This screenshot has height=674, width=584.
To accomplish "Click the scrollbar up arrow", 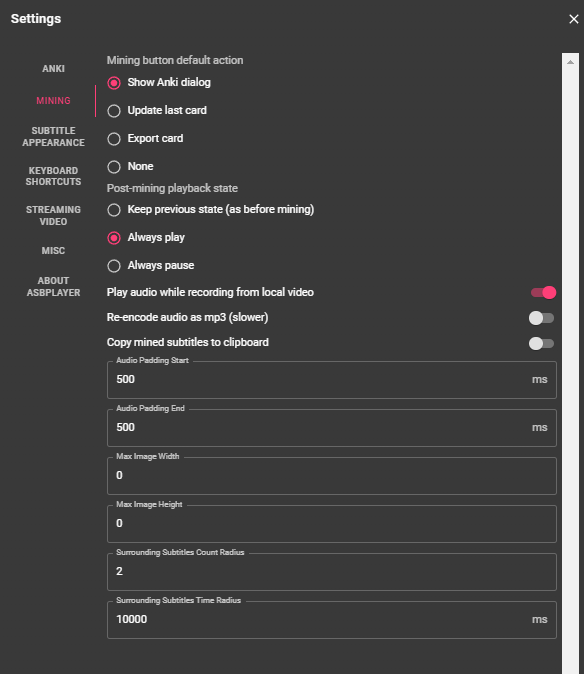I will (x=570, y=62).
